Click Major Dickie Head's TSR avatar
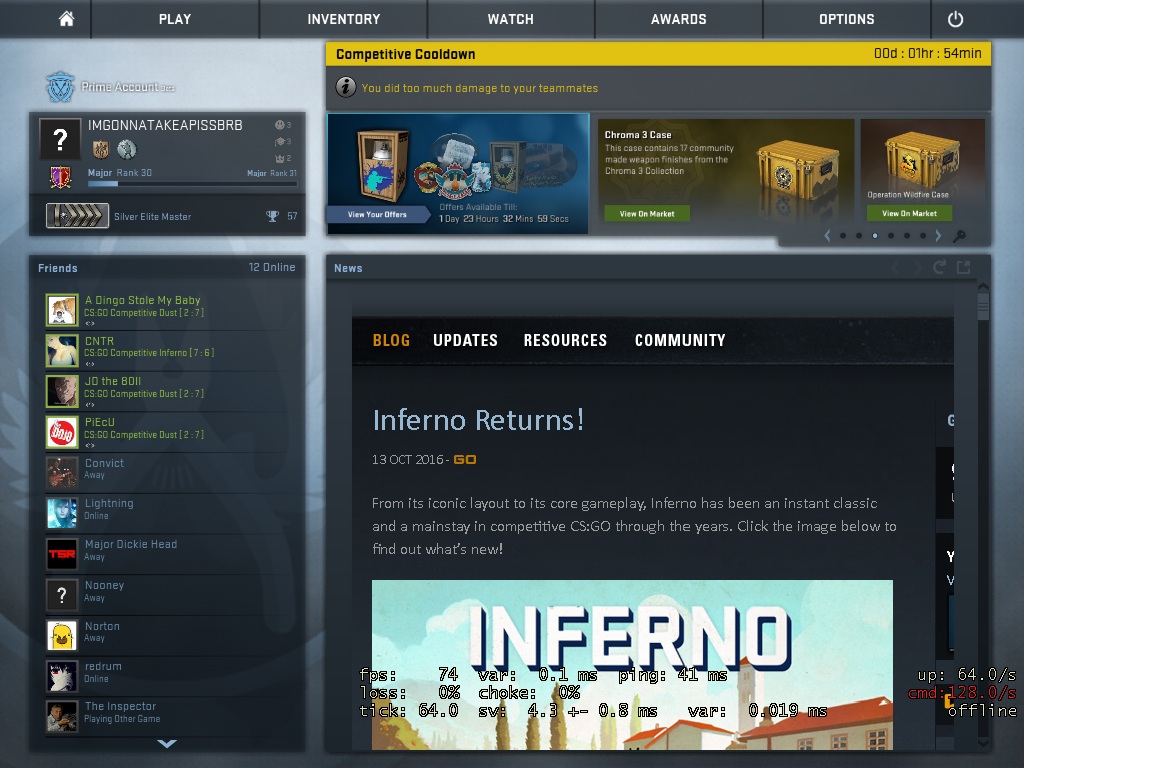Screen dimensions: 1152x768 [62, 554]
